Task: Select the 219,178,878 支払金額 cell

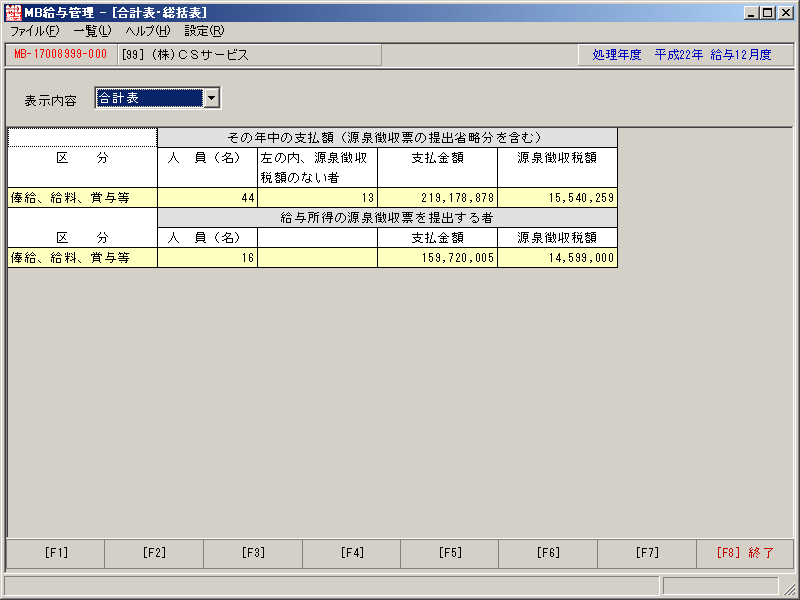Action: pos(437,198)
